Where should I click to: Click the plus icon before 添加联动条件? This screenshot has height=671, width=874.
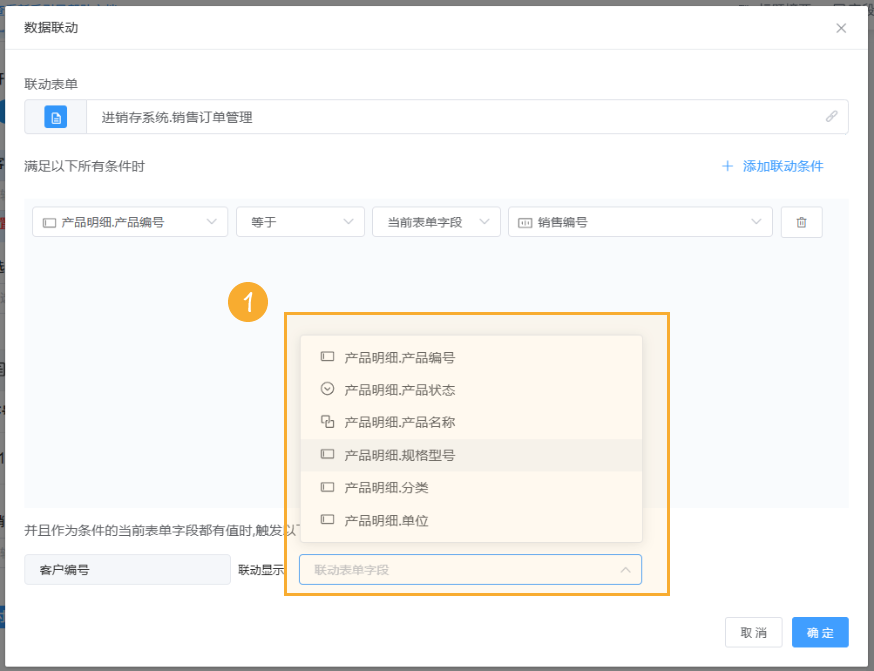pos(726,167)
